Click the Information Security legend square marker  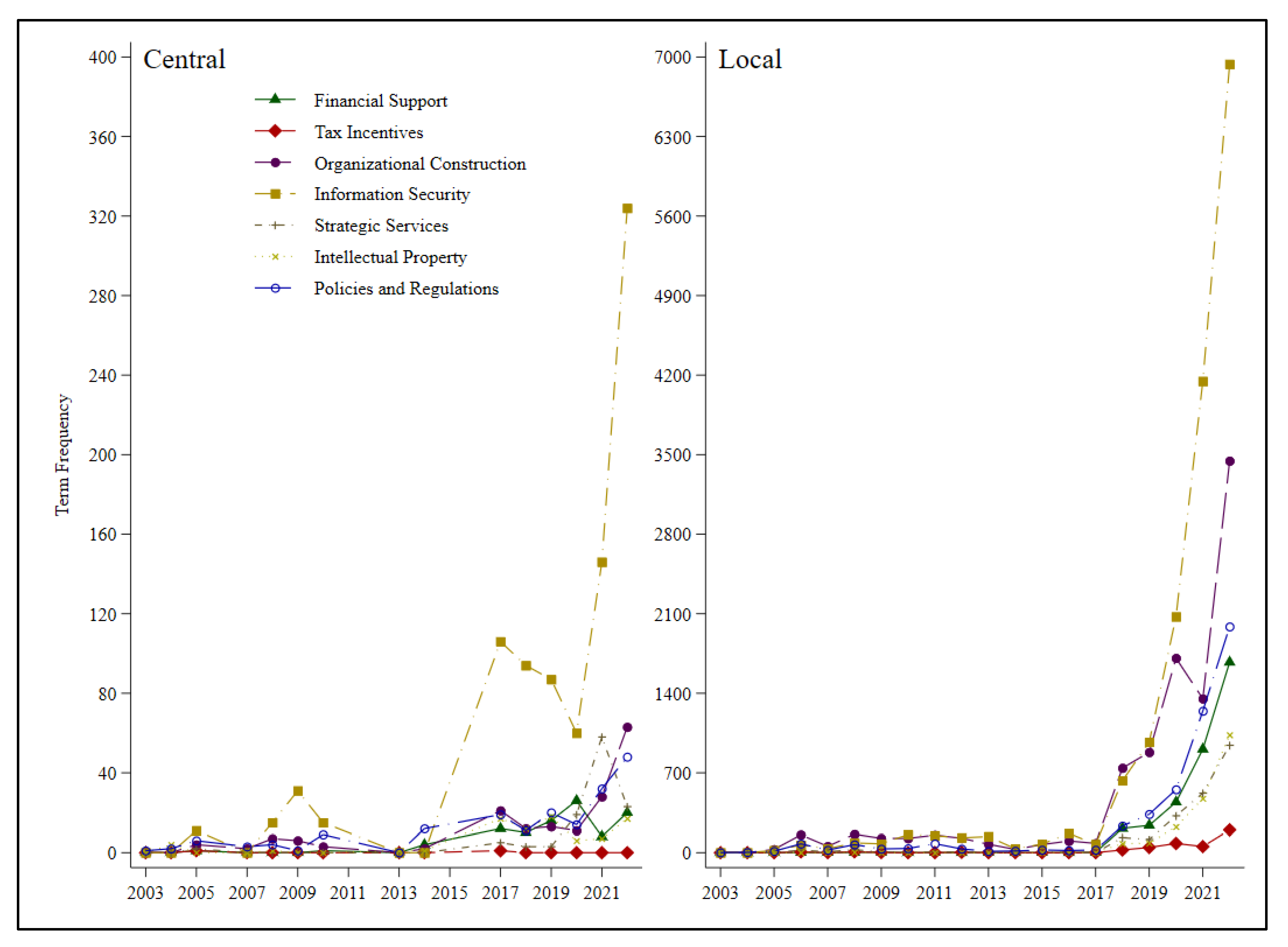(x=275, y=194)
